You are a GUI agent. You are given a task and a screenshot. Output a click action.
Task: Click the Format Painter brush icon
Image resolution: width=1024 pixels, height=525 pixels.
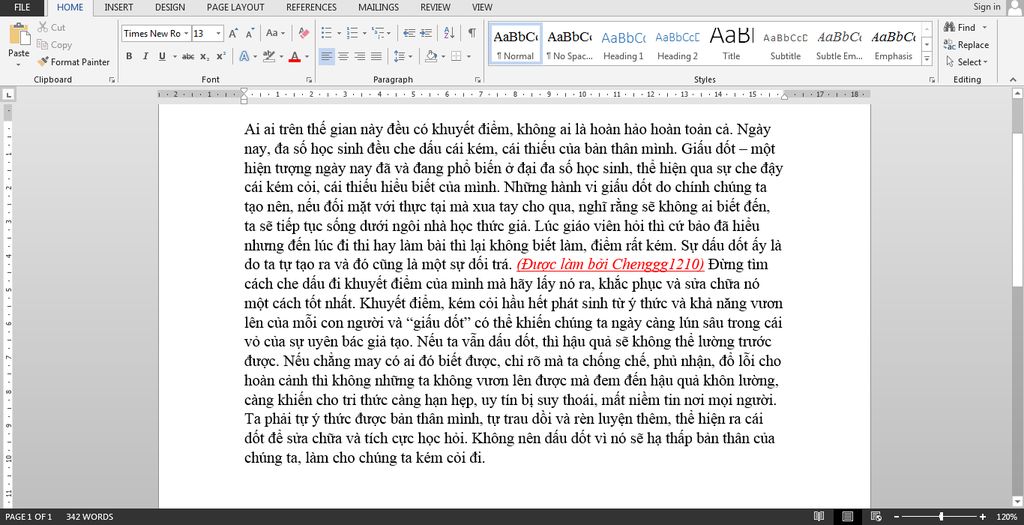(43, 62)
